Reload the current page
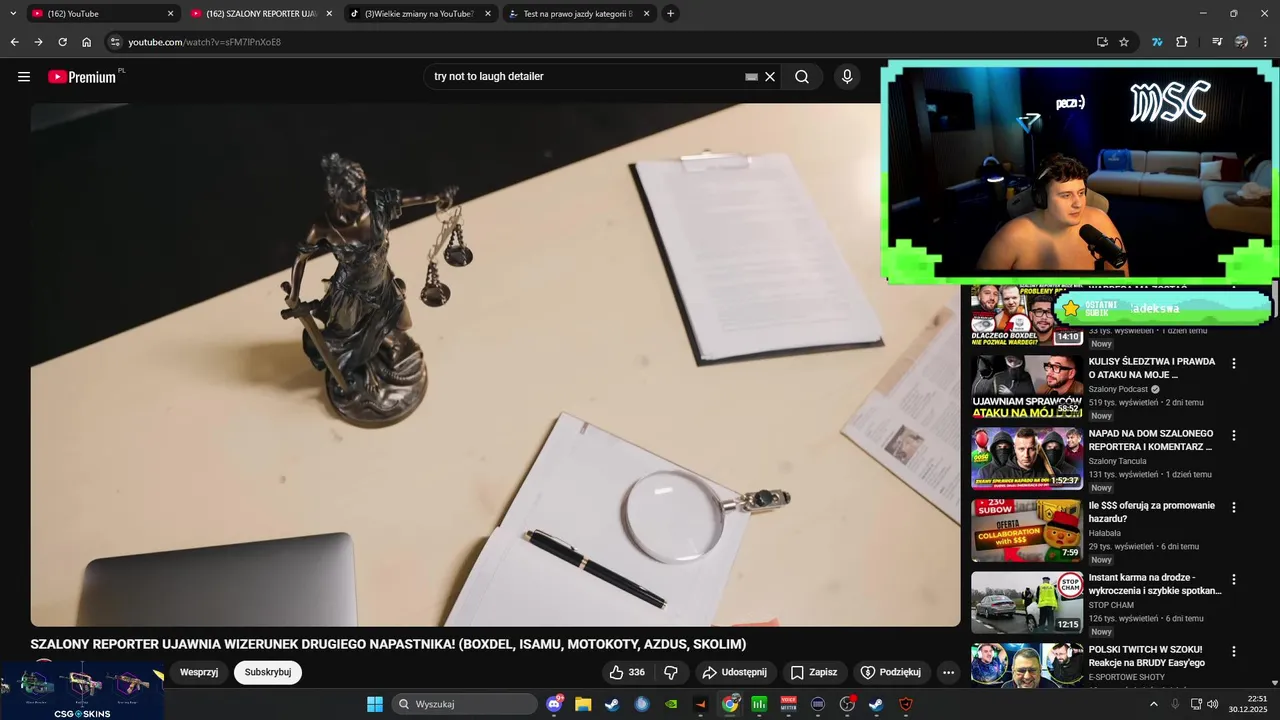 point(62,42)
